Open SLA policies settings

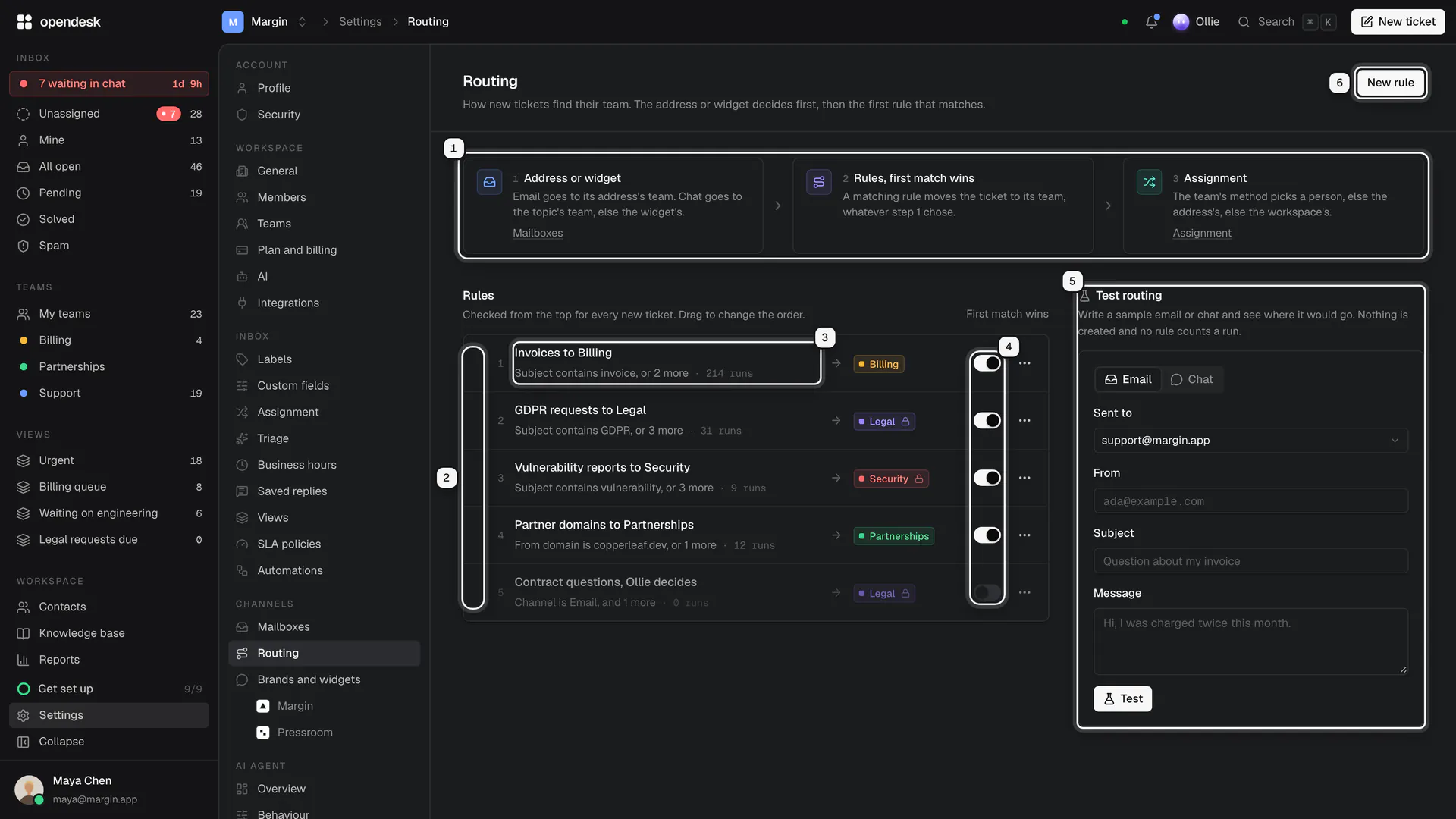pos(324,544)
